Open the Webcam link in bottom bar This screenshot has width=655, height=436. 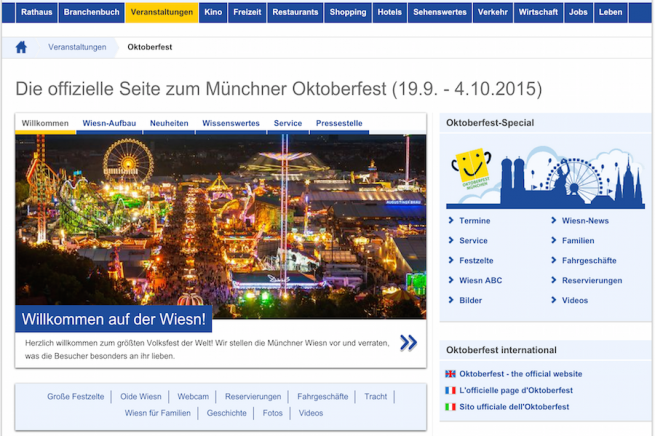coord(193,397)
